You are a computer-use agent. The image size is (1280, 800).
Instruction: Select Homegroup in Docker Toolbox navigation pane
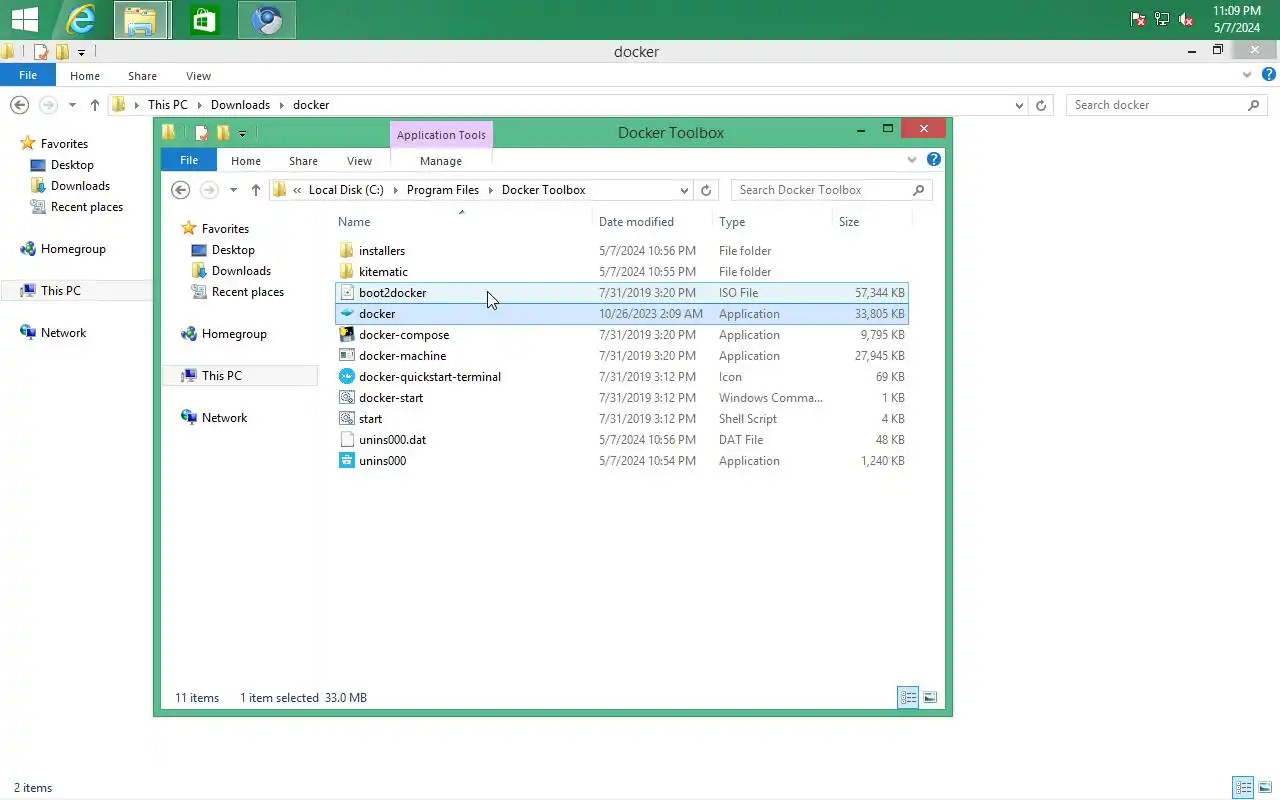tap(234, 334)
